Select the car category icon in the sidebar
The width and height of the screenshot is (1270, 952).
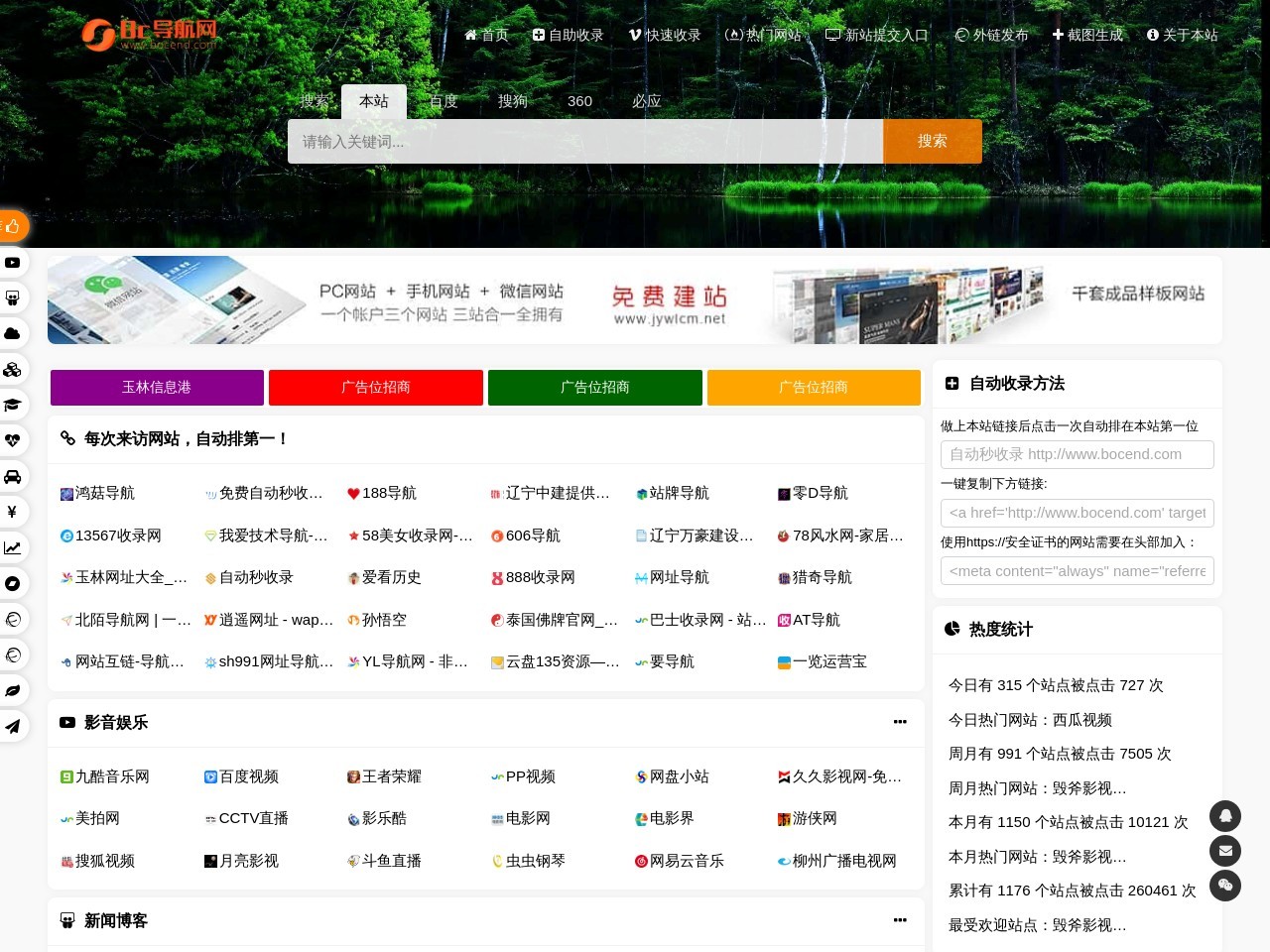13,476
